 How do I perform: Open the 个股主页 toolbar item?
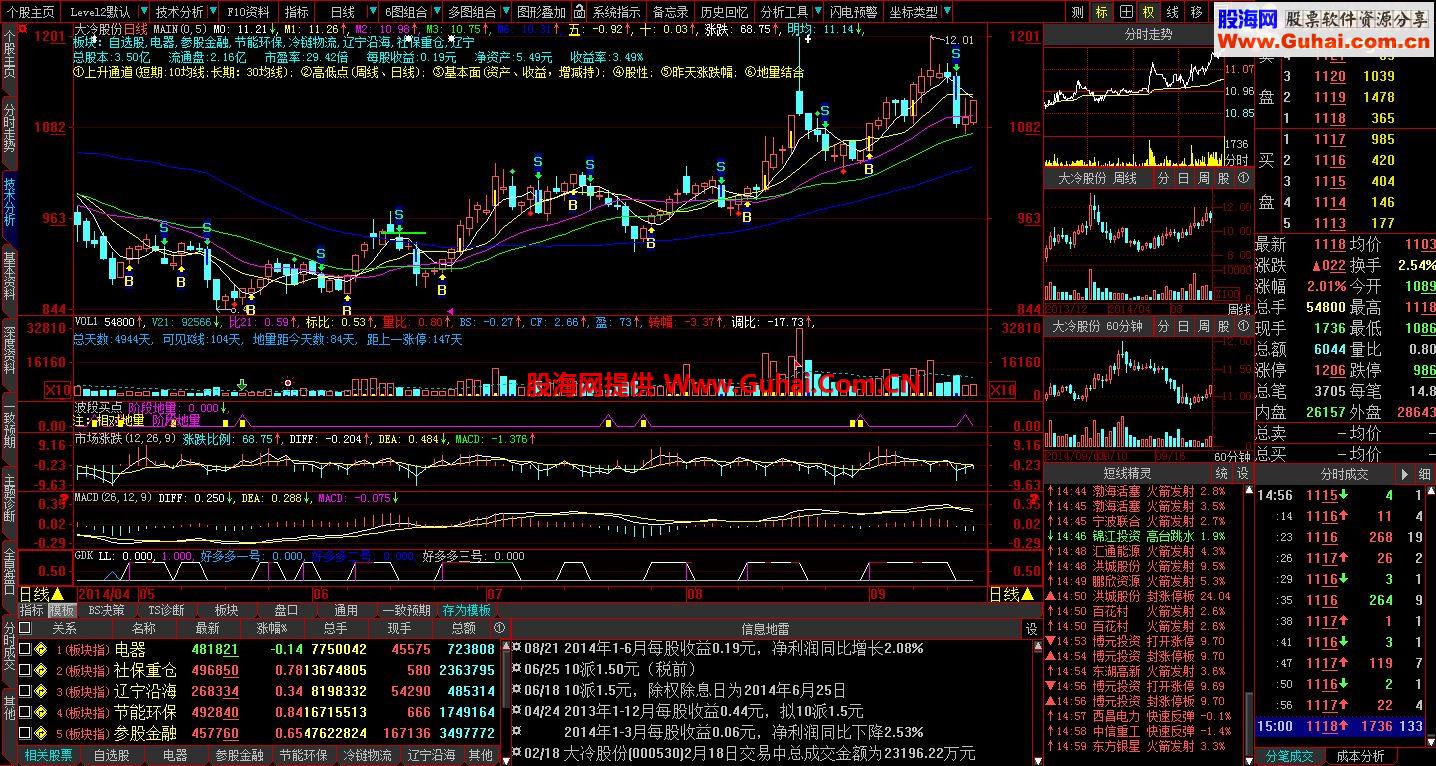31,12
